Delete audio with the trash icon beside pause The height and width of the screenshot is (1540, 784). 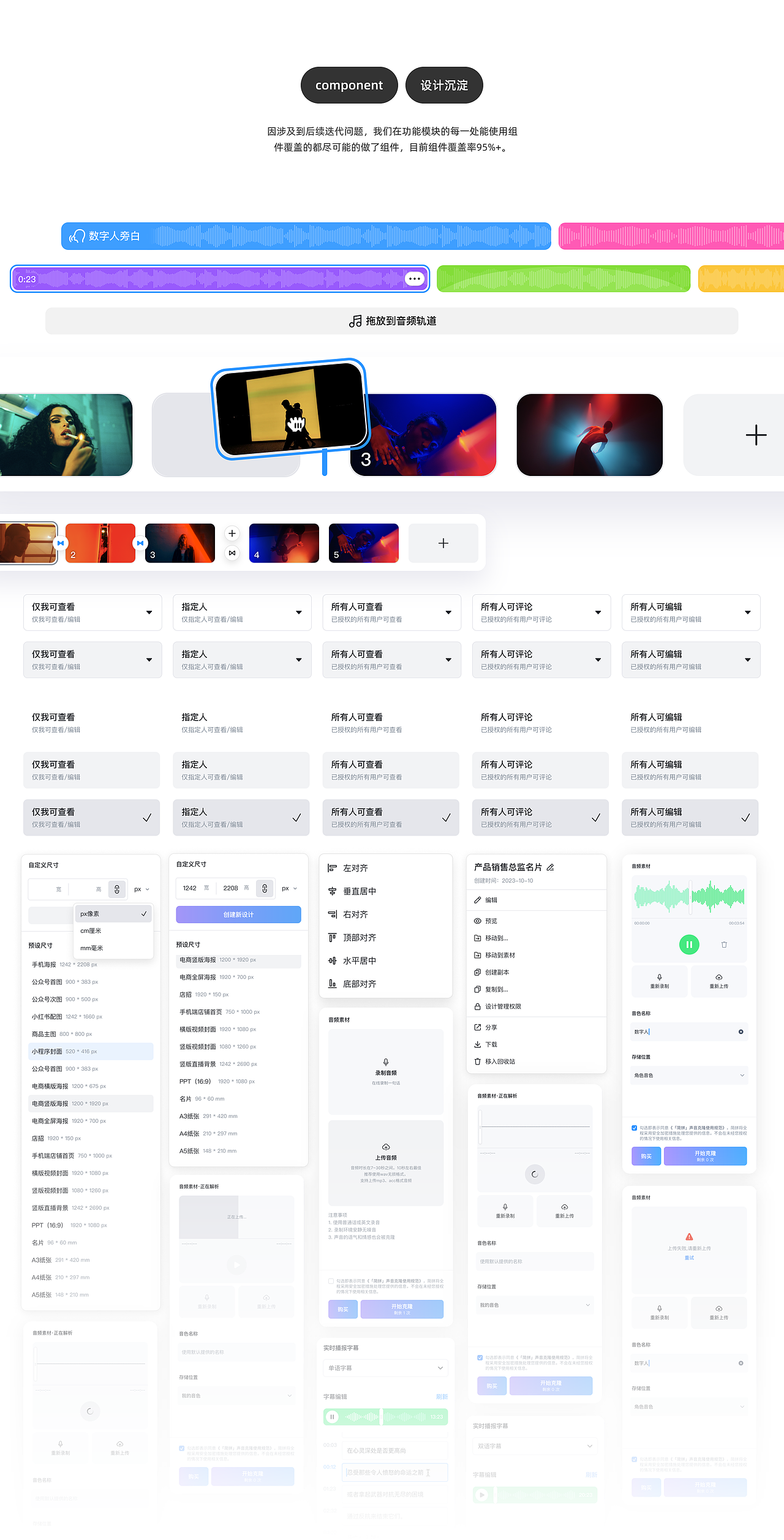click(724, 945)
